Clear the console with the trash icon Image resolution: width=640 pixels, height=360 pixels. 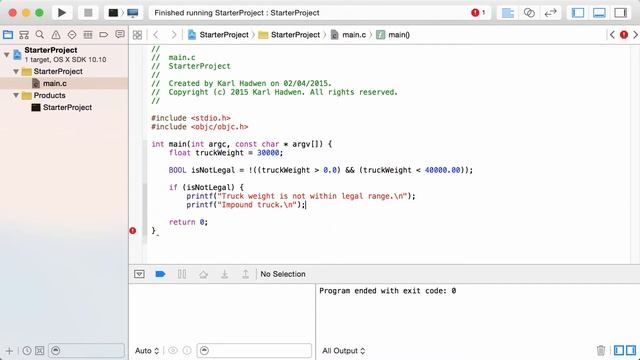[601, 350]
